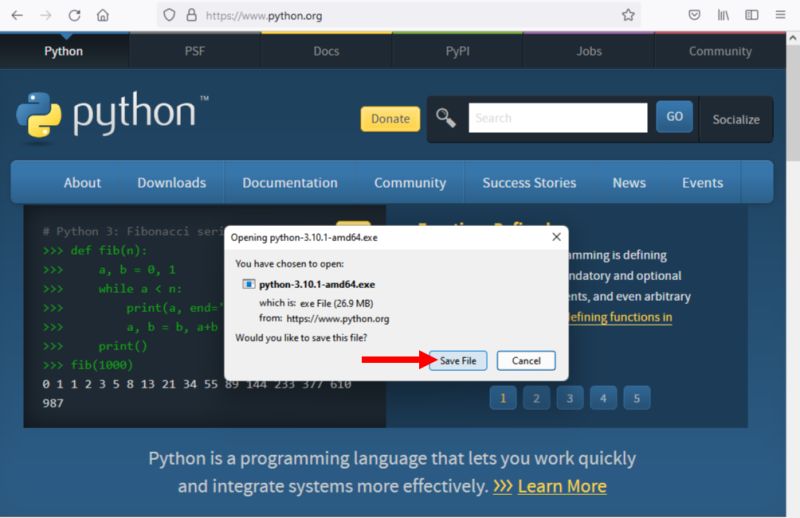Open the Downloads navigation menu
The image size is (800, 518).
tap(171, 183)
